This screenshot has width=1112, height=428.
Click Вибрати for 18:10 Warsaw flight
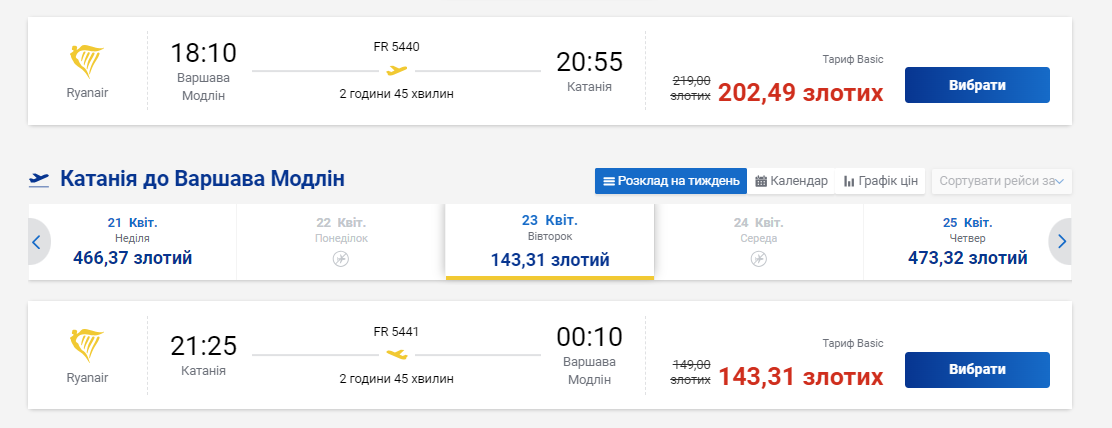click(976, 85)
